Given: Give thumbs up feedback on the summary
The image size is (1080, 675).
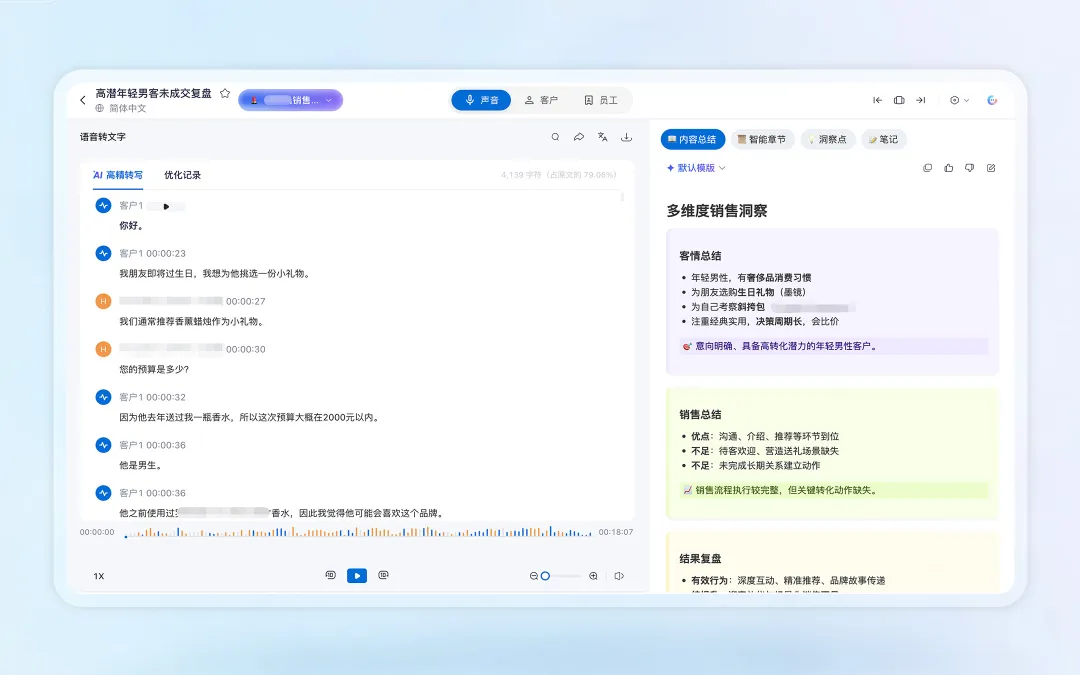Looking at the screenshot, I should [949, 168].
